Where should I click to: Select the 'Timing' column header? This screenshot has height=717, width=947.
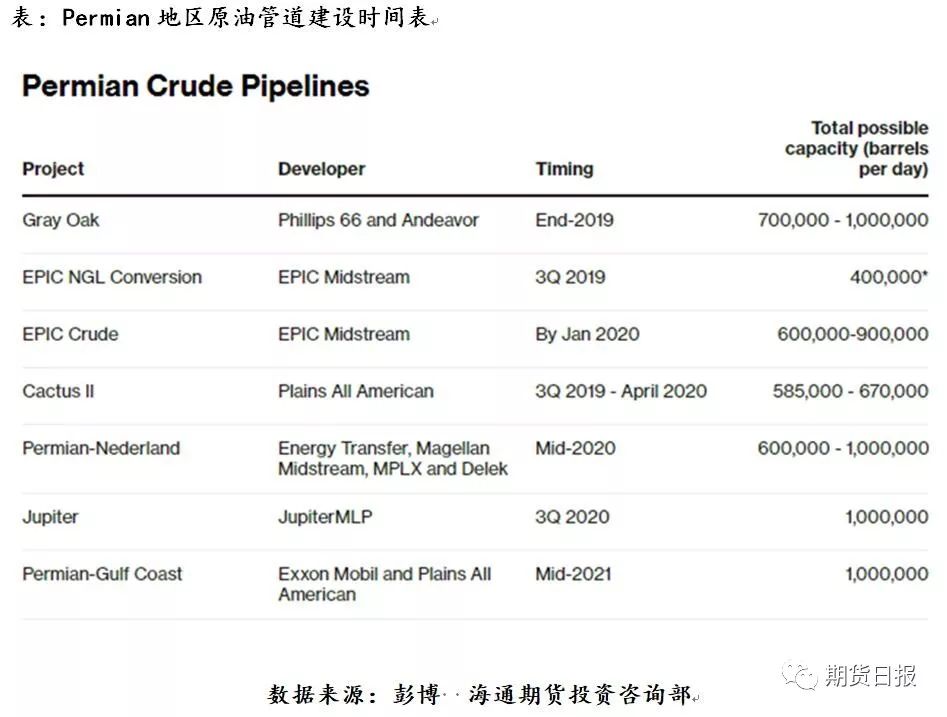pos(564,169)
